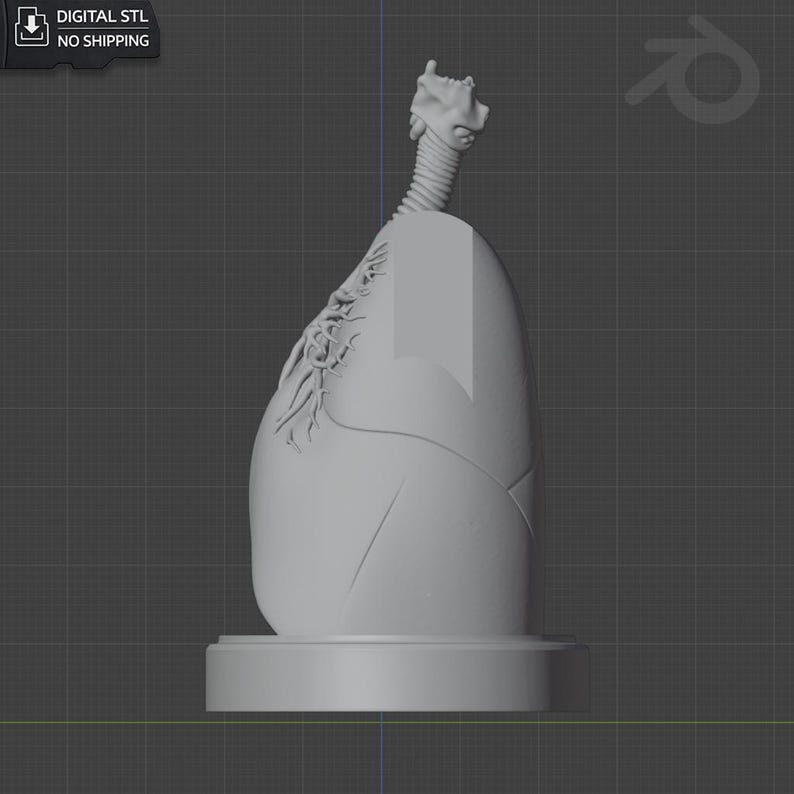Click the download icon in the badge
Viewport: 794px width, 794px height.
pyautogui.click(x=31, y=27)
